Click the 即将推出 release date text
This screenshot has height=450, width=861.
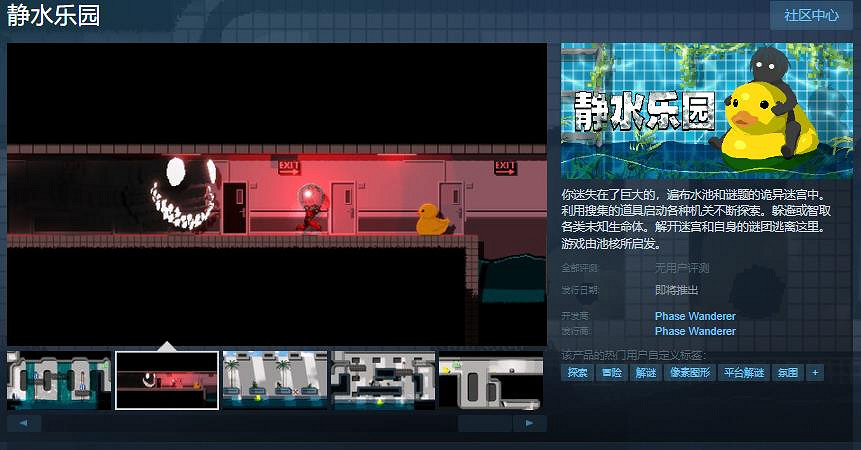[x=676, y=290]
